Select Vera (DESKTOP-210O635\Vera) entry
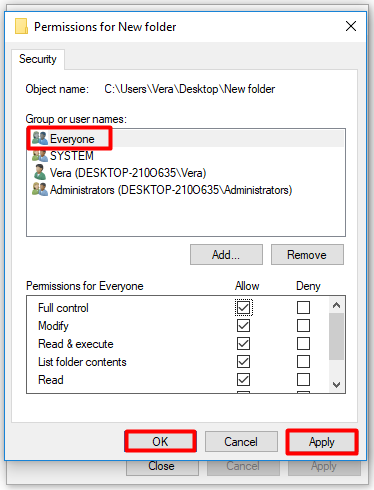 click(186, 173)
